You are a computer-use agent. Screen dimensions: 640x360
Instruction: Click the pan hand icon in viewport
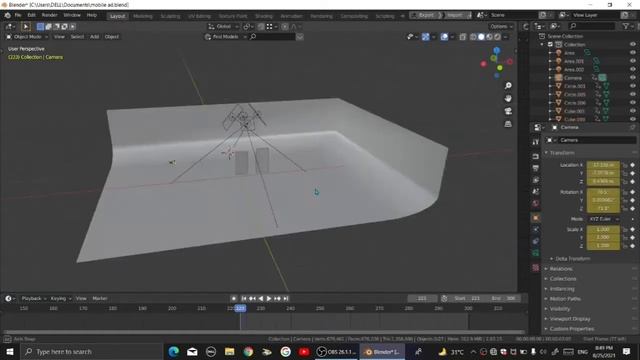508,98
